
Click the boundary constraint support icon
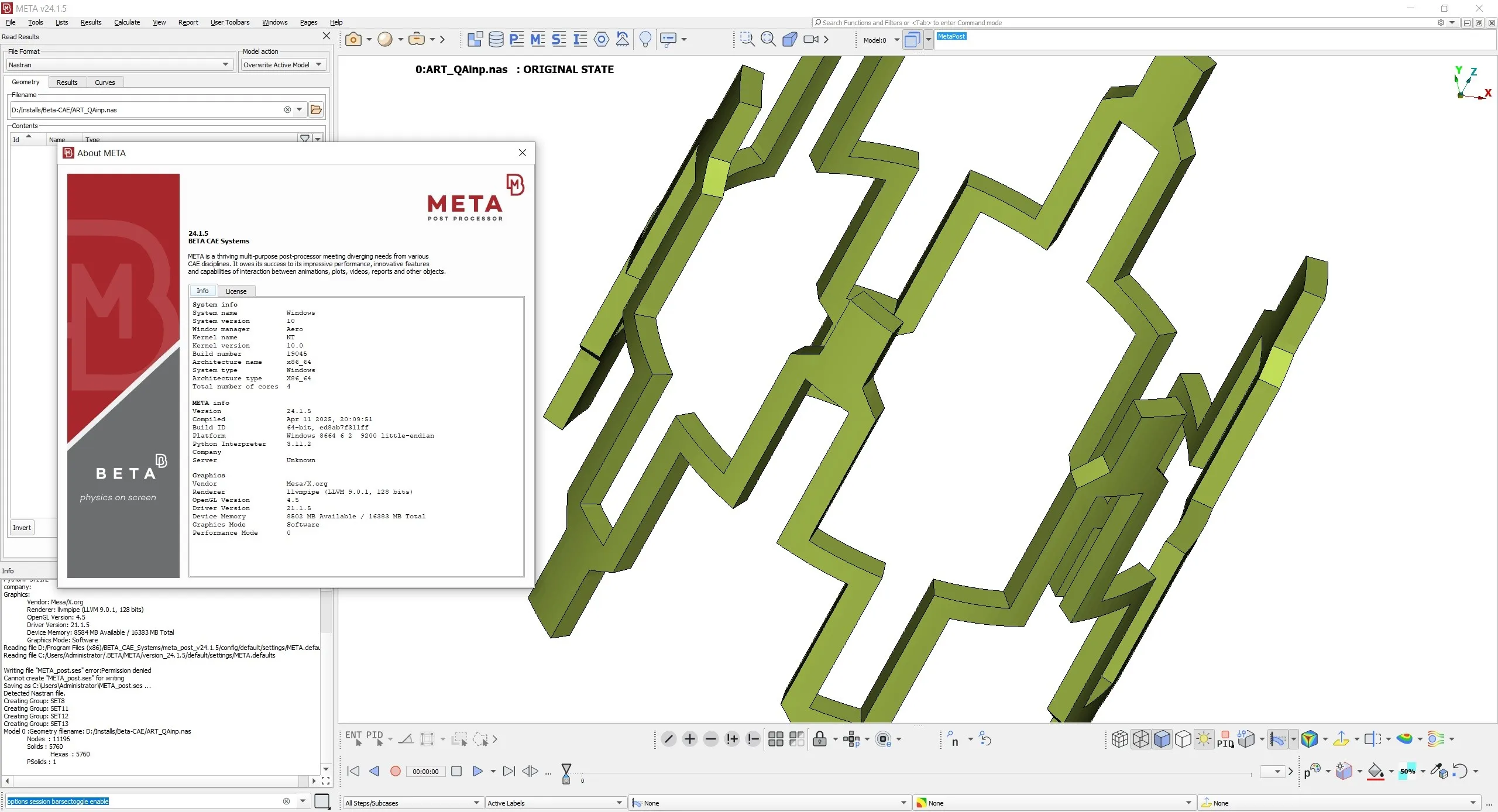coord(623,39)
